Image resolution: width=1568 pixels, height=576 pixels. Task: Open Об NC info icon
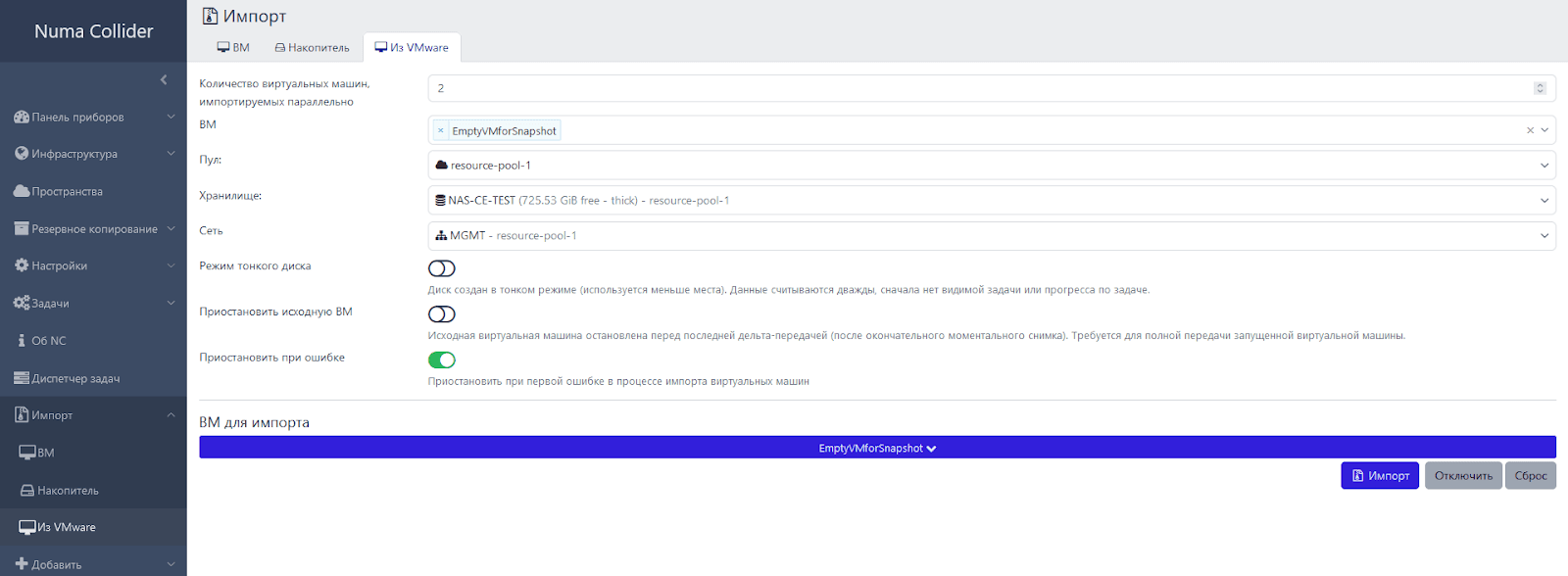pyautogui.click(x=22, y=341)
